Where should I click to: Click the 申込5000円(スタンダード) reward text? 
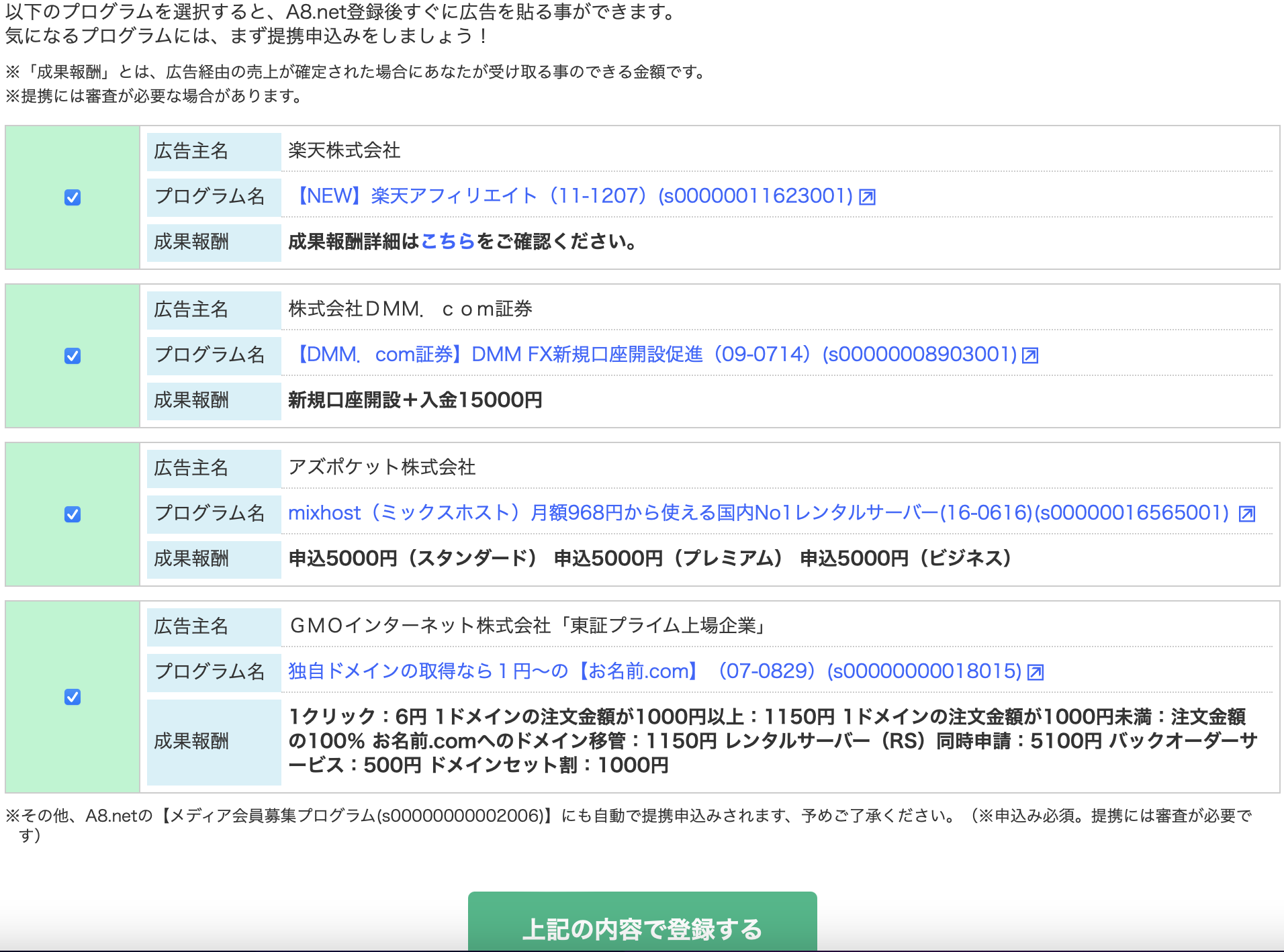[414, 559]
